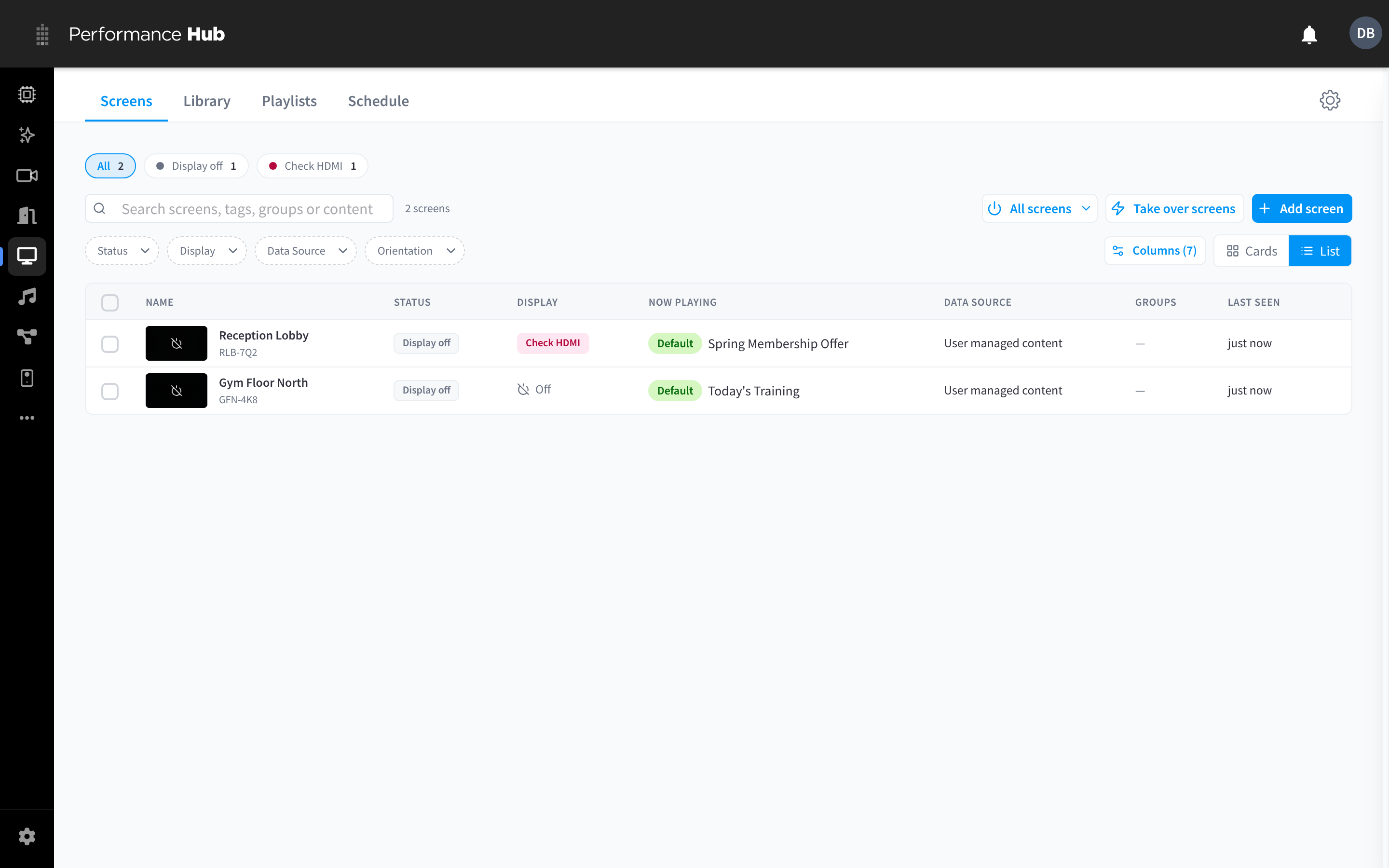The image size is (1389, 868).
Task: Select the screens monitor sidebar icon
Action: (27, 256)
